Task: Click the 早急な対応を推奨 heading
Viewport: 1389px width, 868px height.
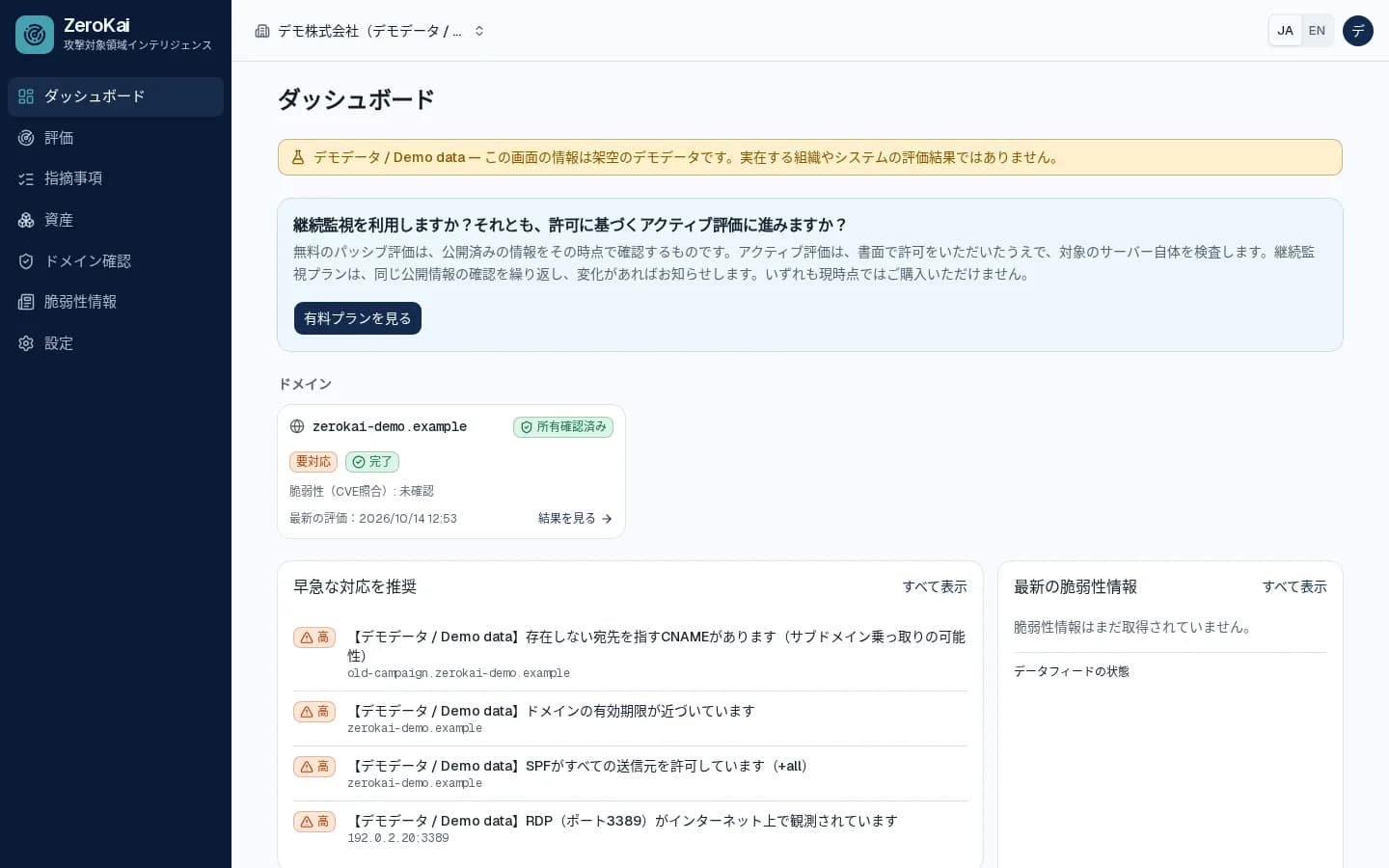Action: point(355,586)
